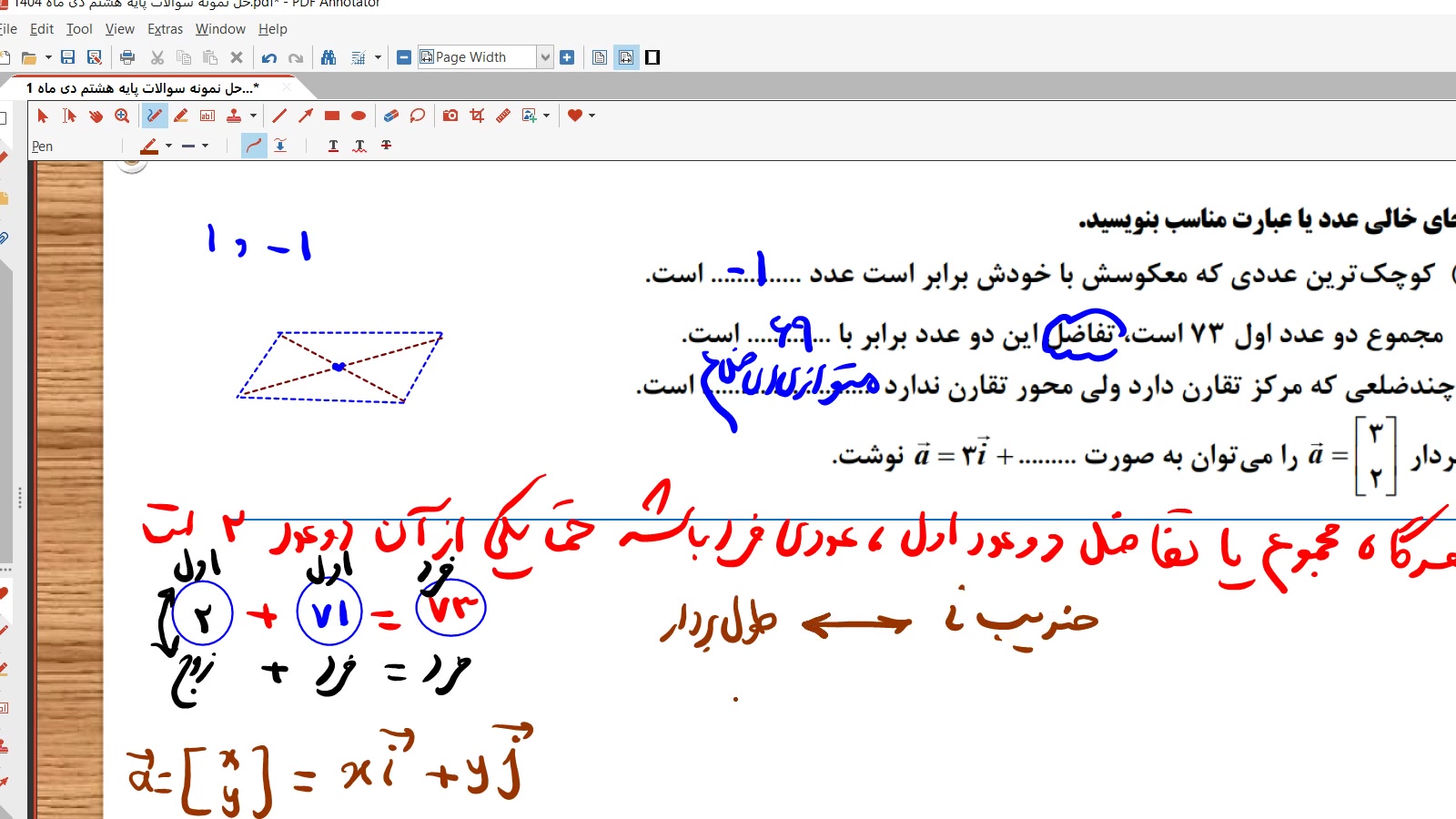1456x819 pixels.
Task: Expand the pen line width dropdown
Action: 205,146
